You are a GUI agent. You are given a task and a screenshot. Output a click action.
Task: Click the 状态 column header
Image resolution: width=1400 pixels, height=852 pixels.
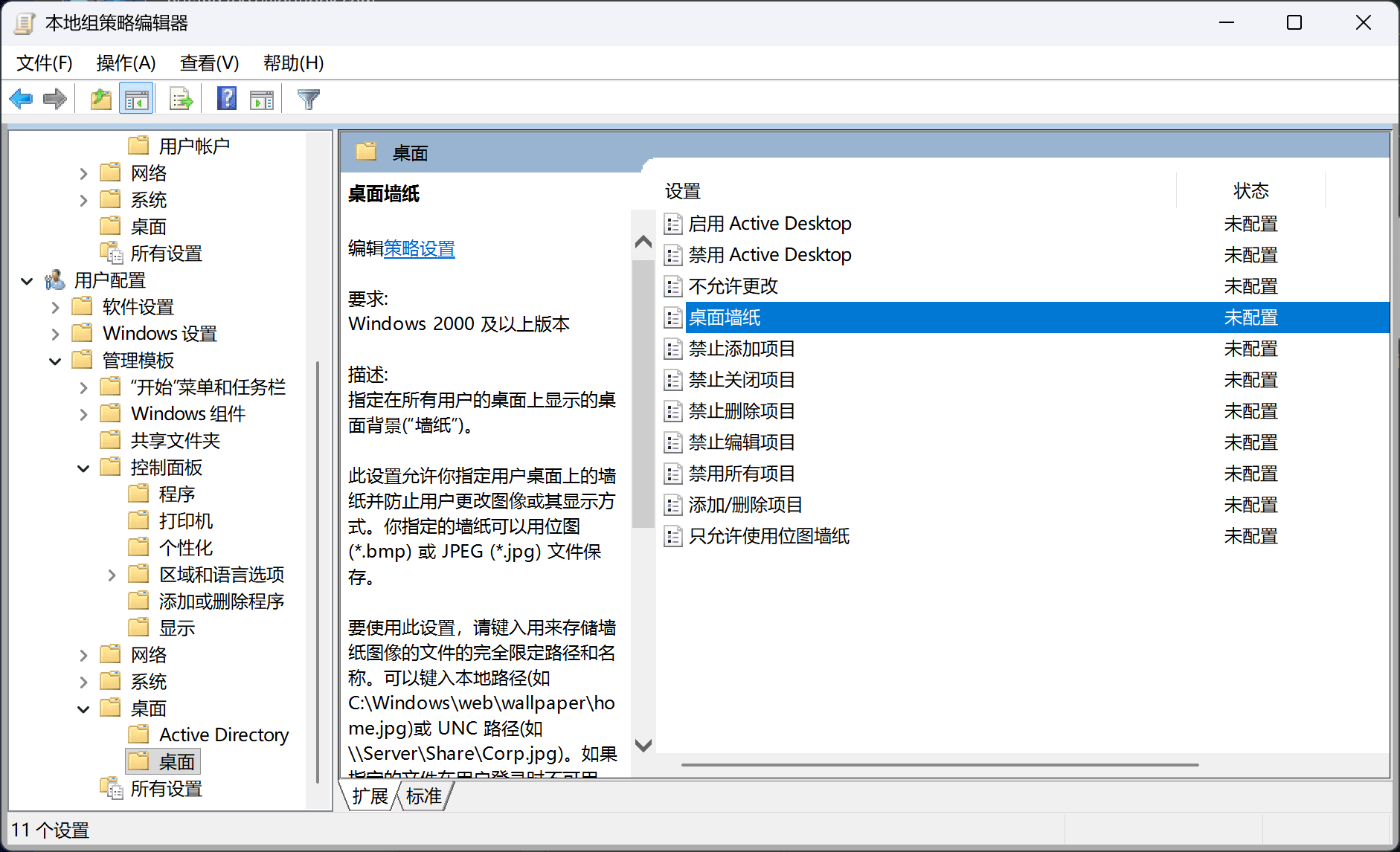(1250, 191)
